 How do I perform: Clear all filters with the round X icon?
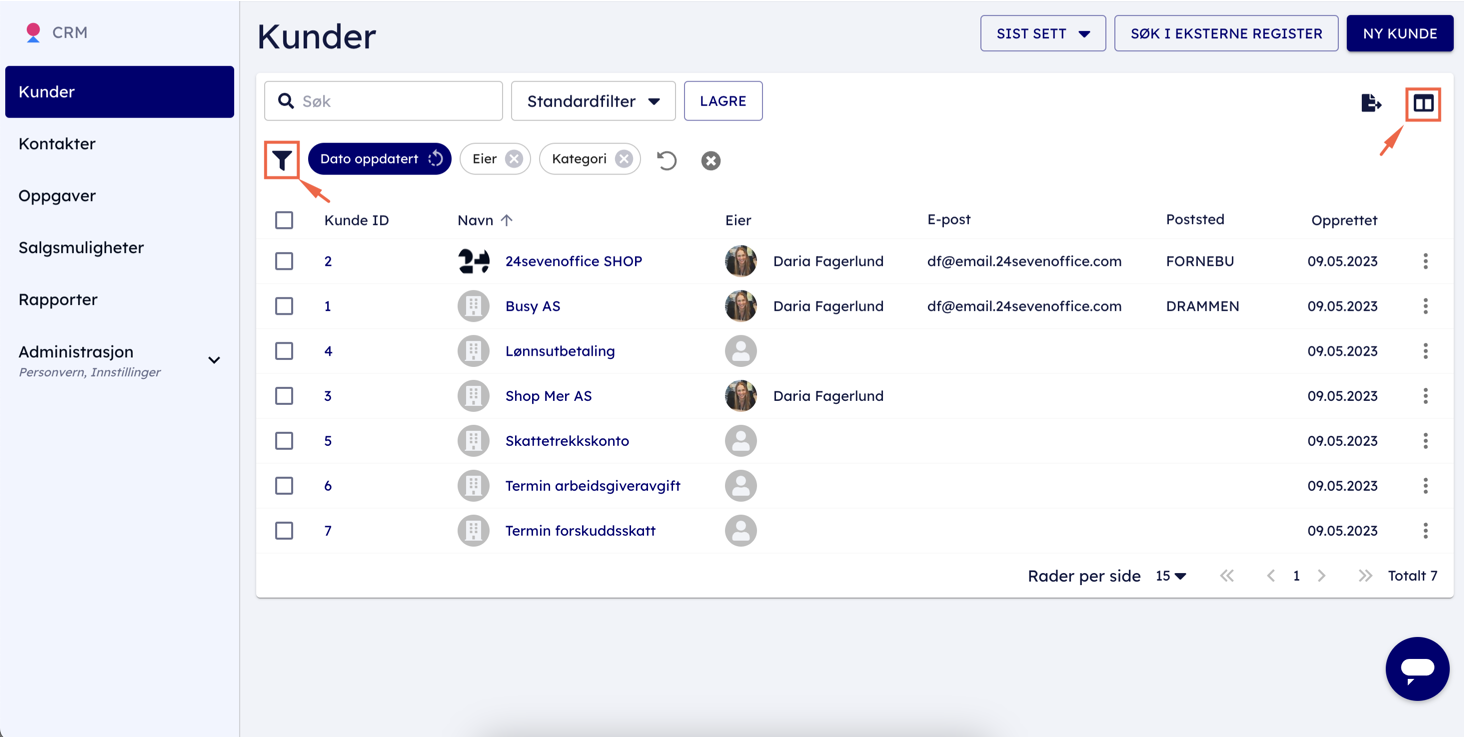pyautogui.click(x=711, y=160)
